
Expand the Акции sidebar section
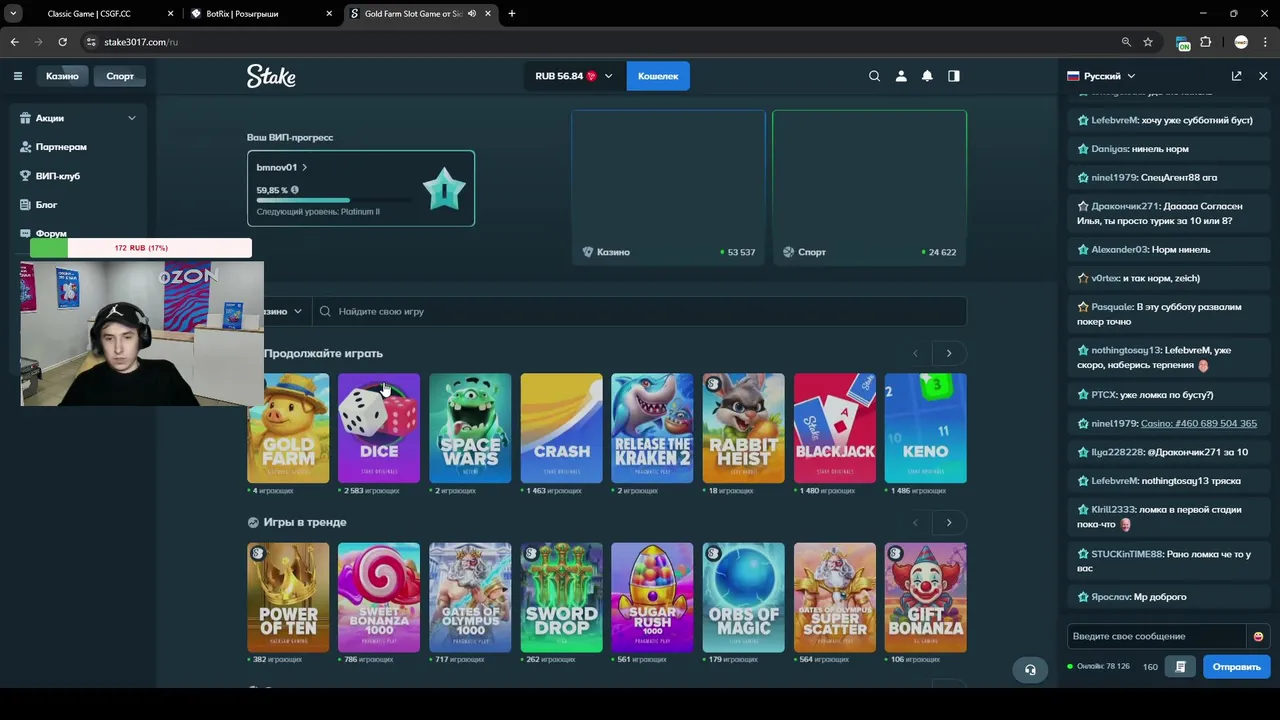point(131,118)
